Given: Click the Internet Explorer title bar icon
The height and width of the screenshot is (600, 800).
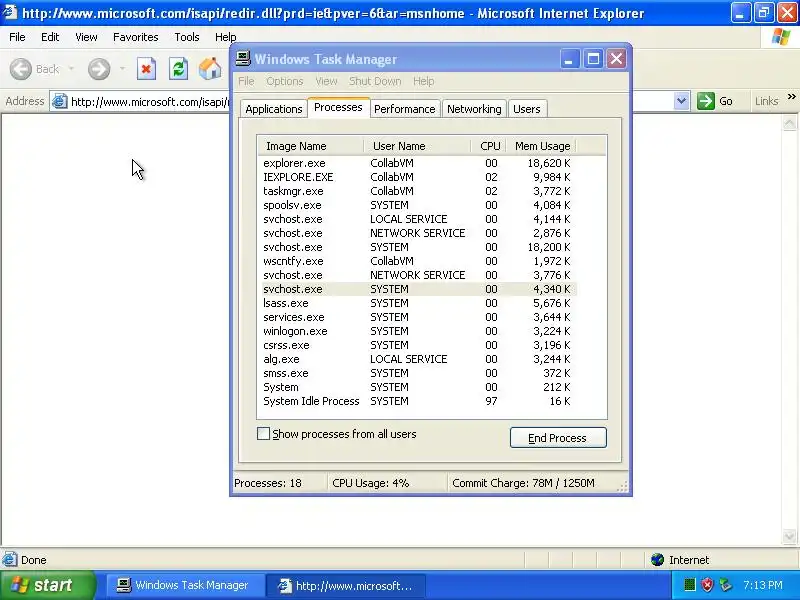Looking at the screenshot, I should [10, 11].
